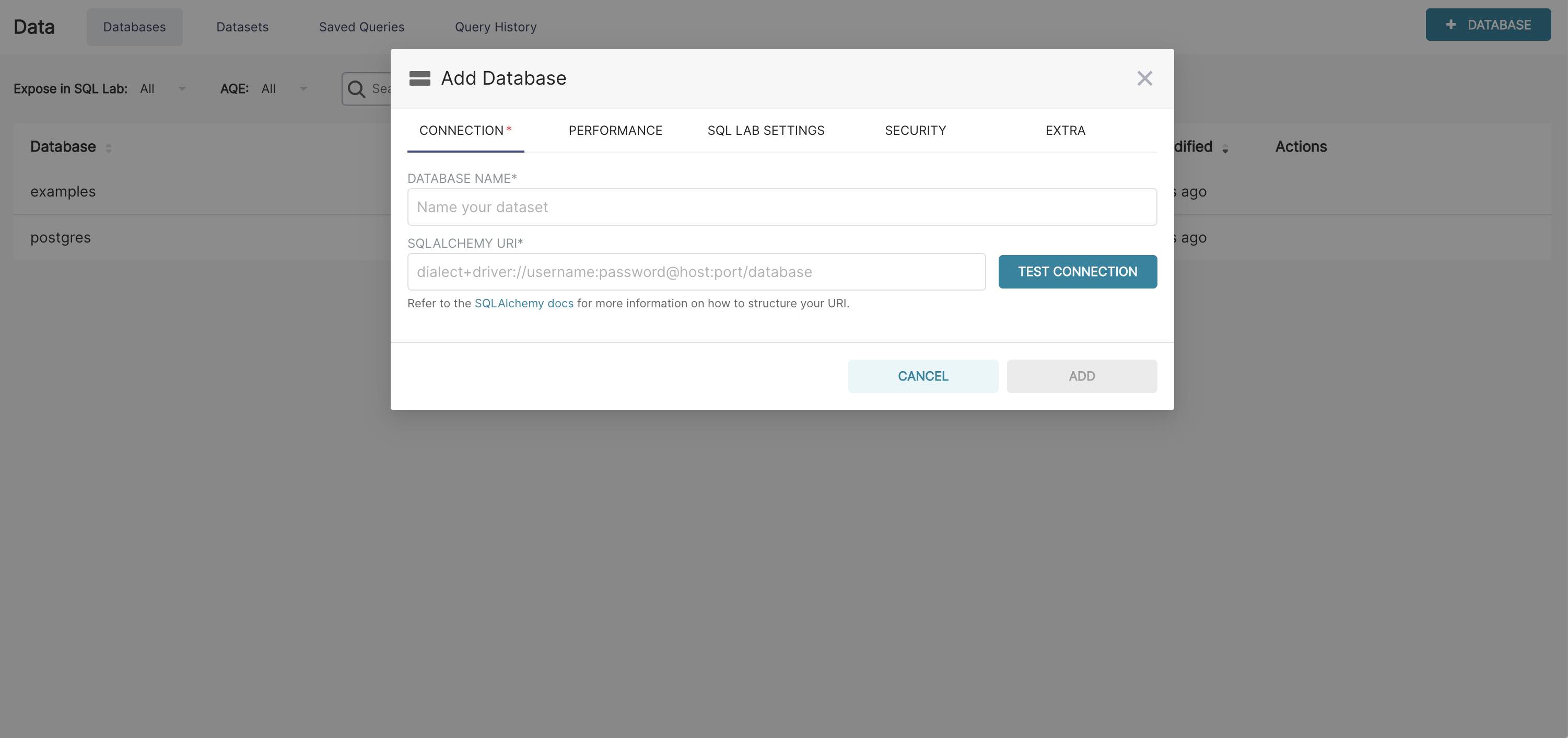1568x738 pixels.
Task: Click the database icon in modal header
Action: tap(420, 78)
